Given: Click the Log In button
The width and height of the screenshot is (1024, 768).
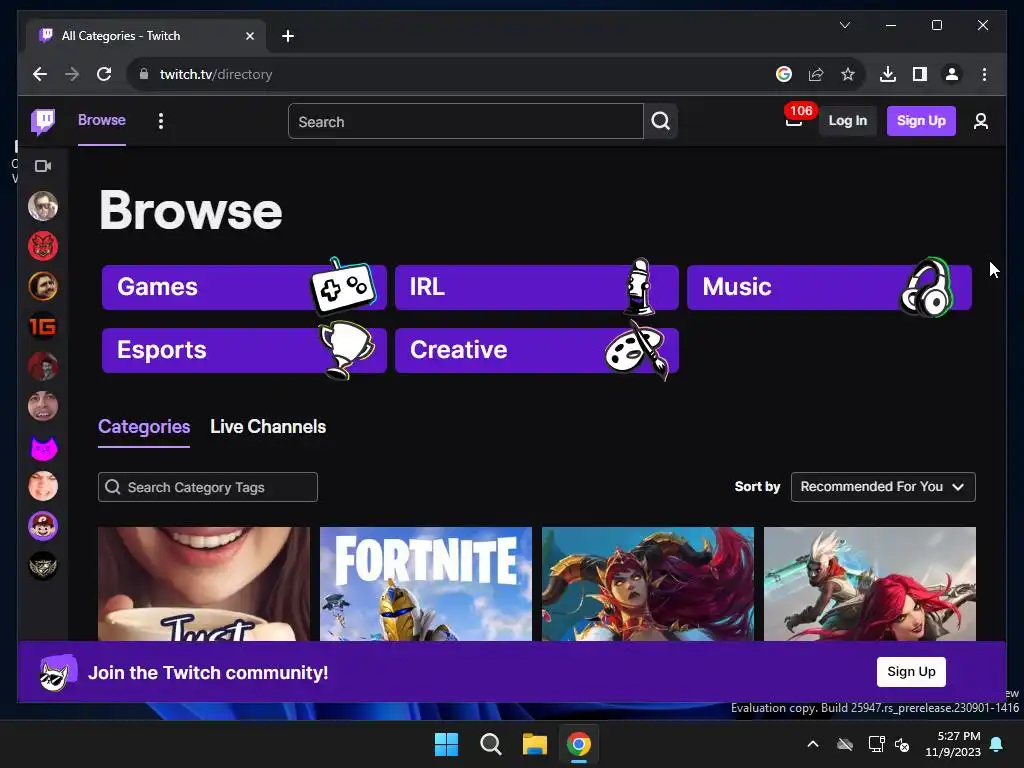Looking at the screenshot, I should point(847,121).
